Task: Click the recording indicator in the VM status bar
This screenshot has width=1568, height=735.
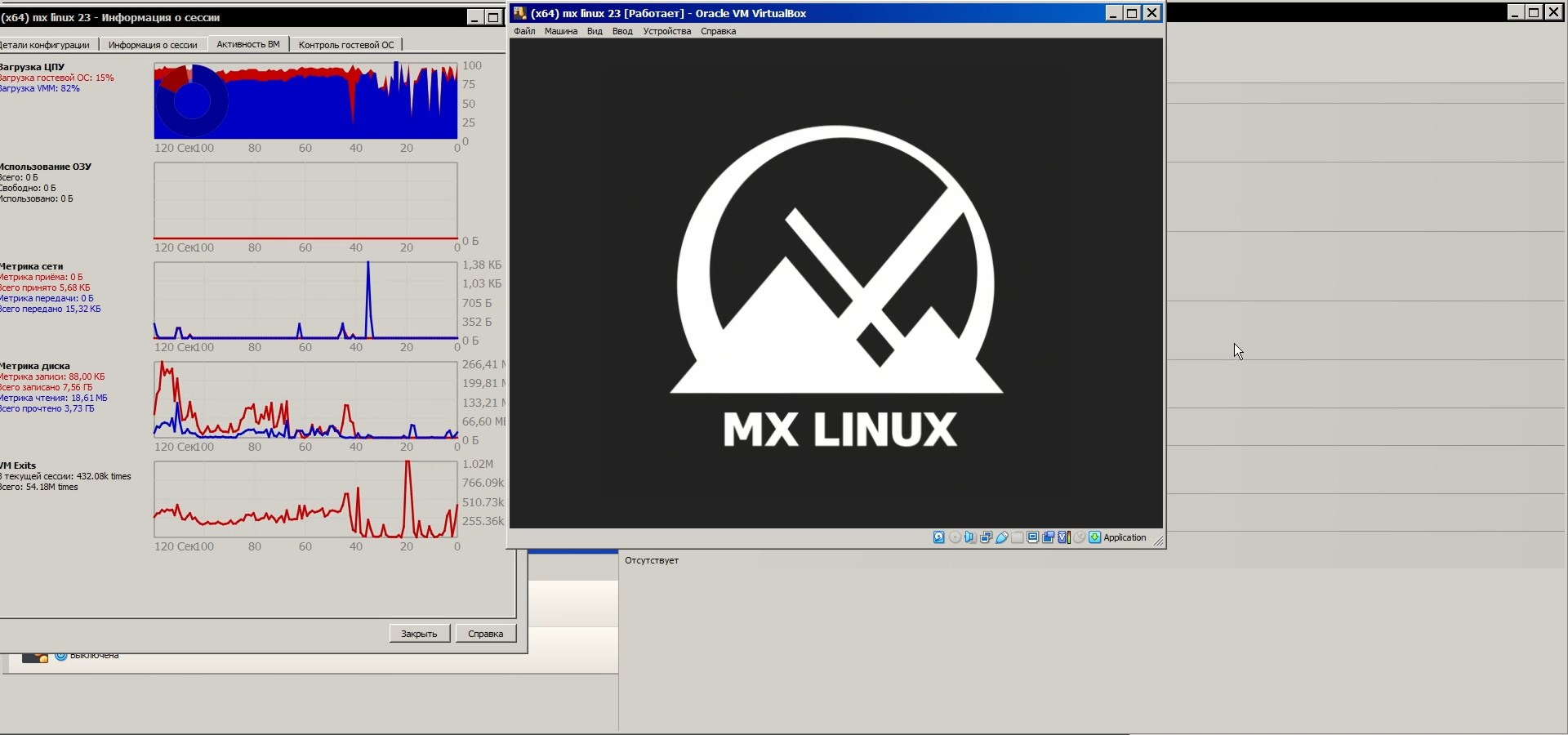Action: (1049, 537)
